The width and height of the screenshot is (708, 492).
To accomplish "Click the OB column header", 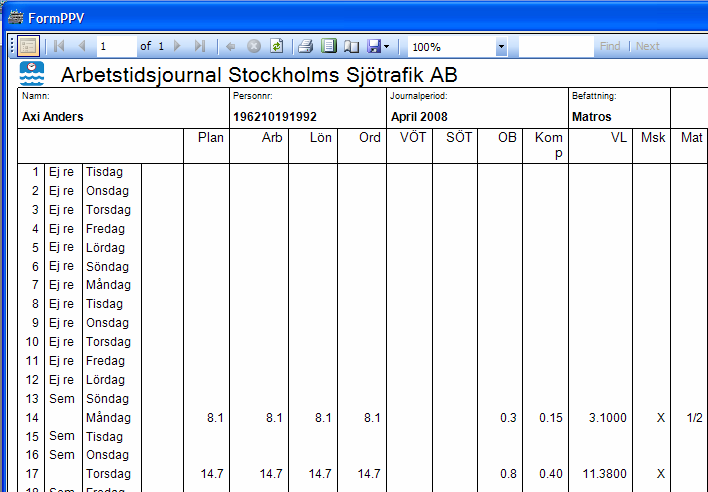I will (507, 138).
